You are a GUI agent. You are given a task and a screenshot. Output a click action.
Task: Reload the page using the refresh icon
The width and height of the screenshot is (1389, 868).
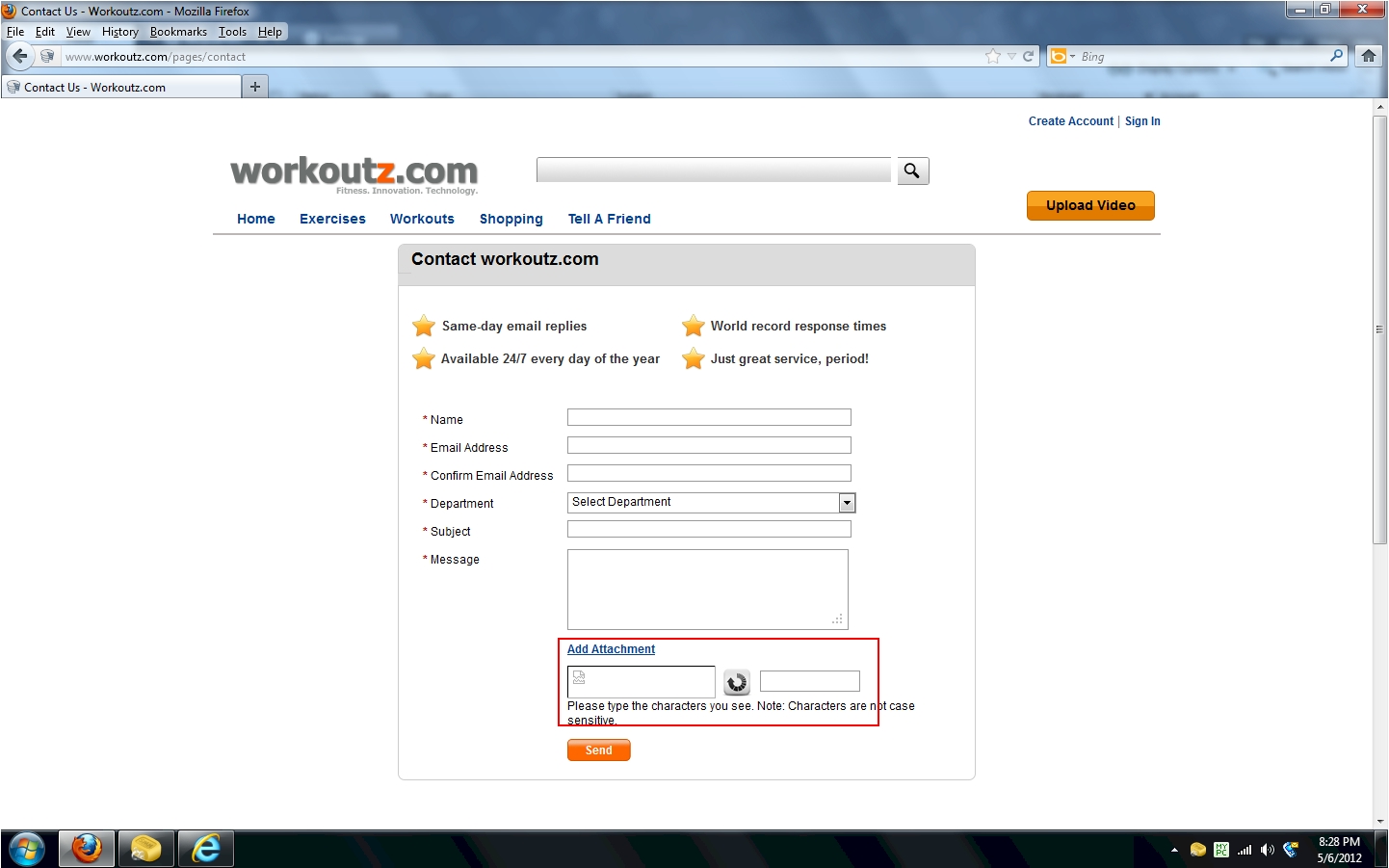coord(1028,56)
